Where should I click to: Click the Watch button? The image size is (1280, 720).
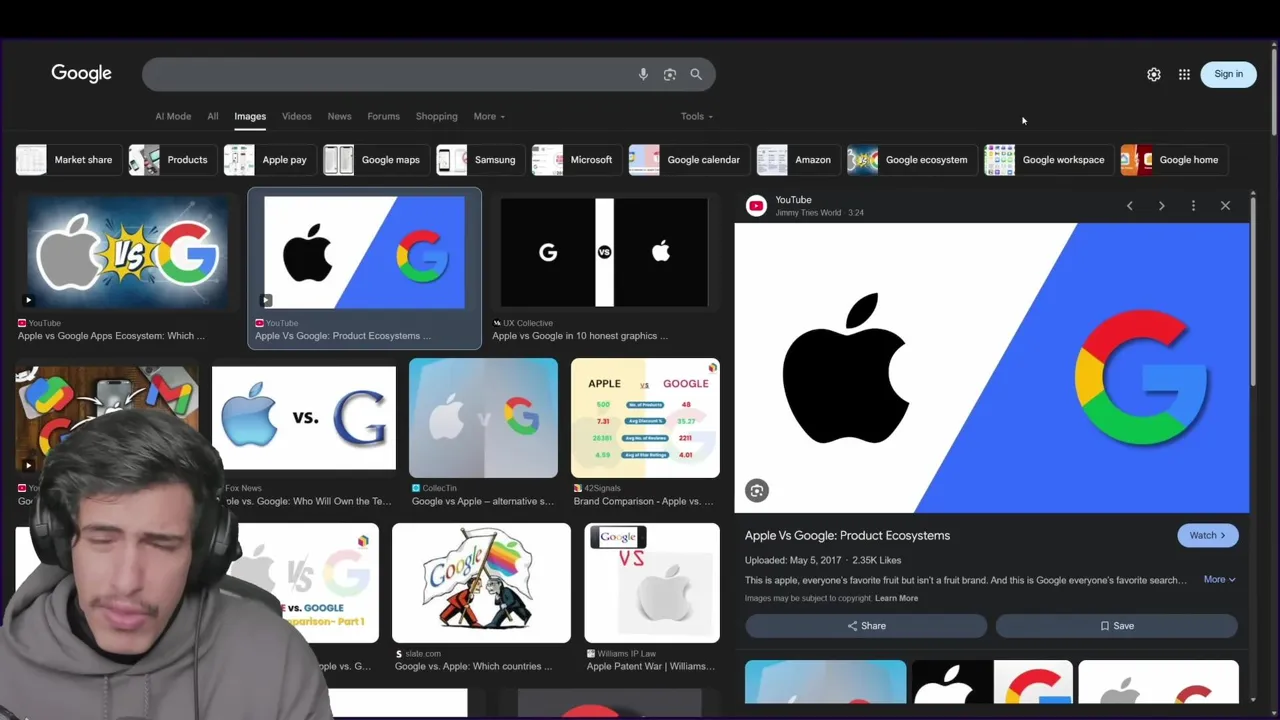tap(1208, 535)
